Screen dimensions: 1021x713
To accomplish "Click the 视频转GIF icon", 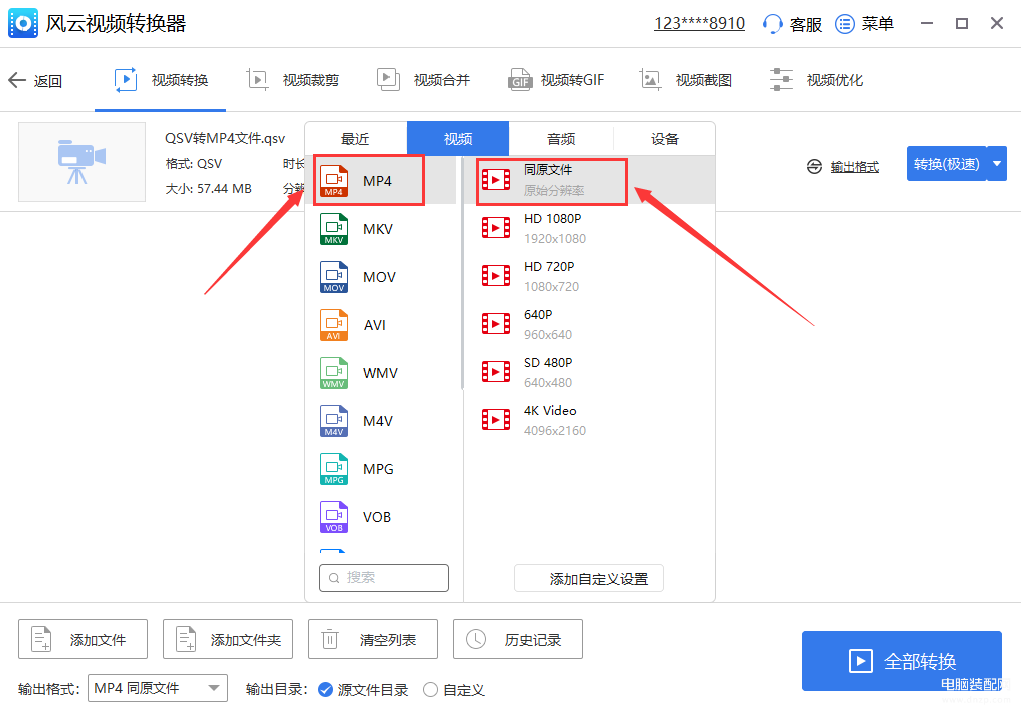I will tap(520, 79).
